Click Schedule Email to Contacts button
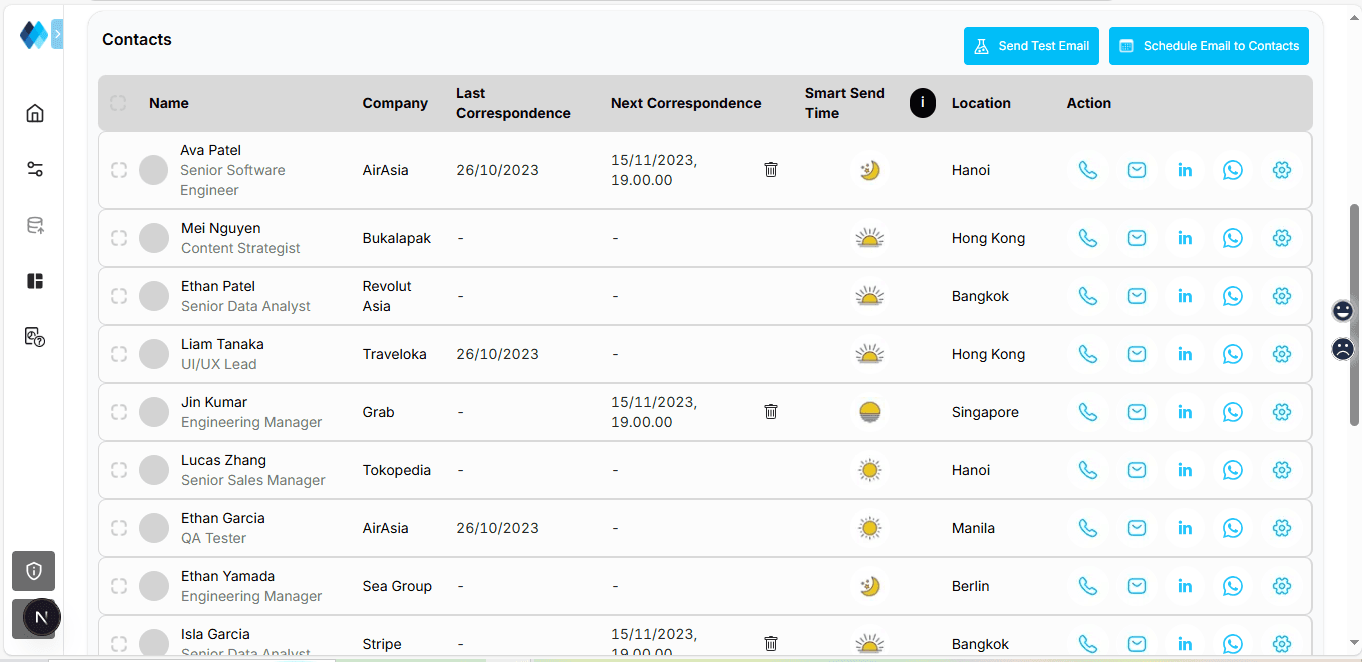Screen dimensions: 1362x662 tap(1208, 46)
